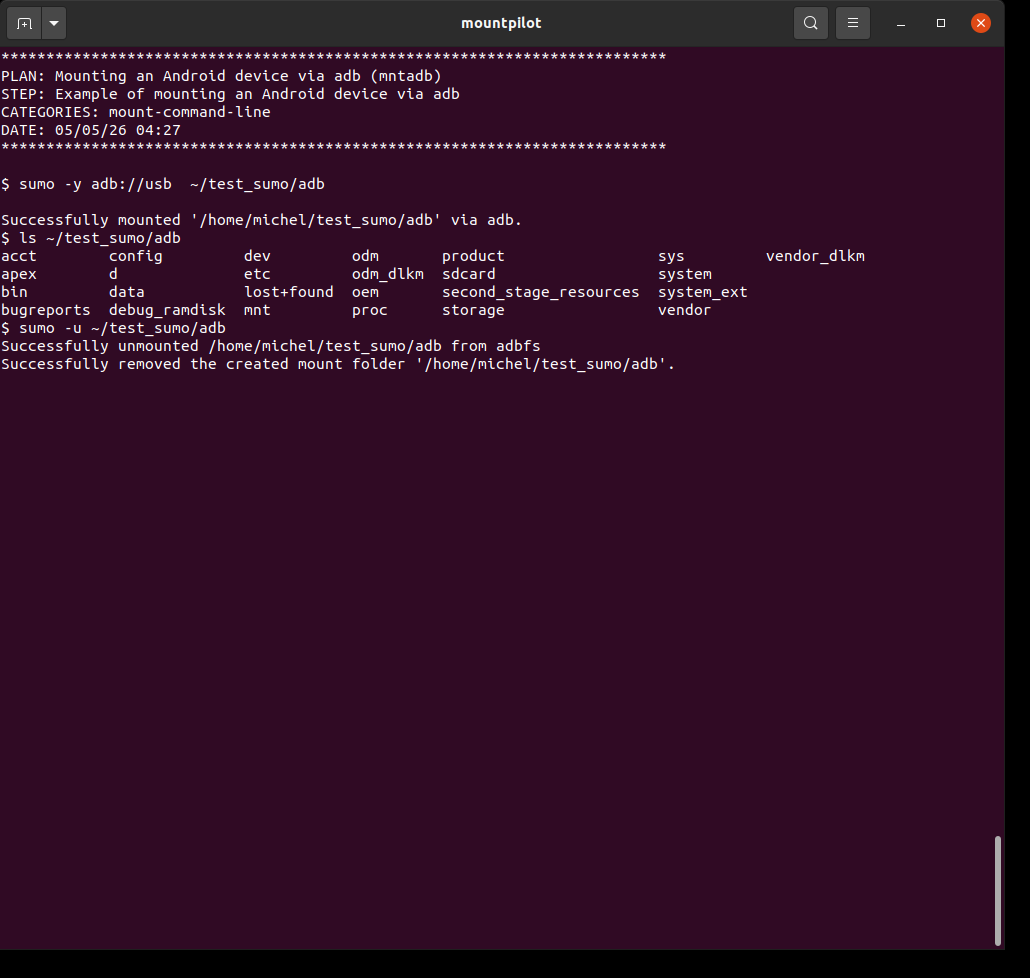Click the terminal scrollbar thumb
Image resolution: width=1030 pixels, height=978 pixels.
point(997,890)
